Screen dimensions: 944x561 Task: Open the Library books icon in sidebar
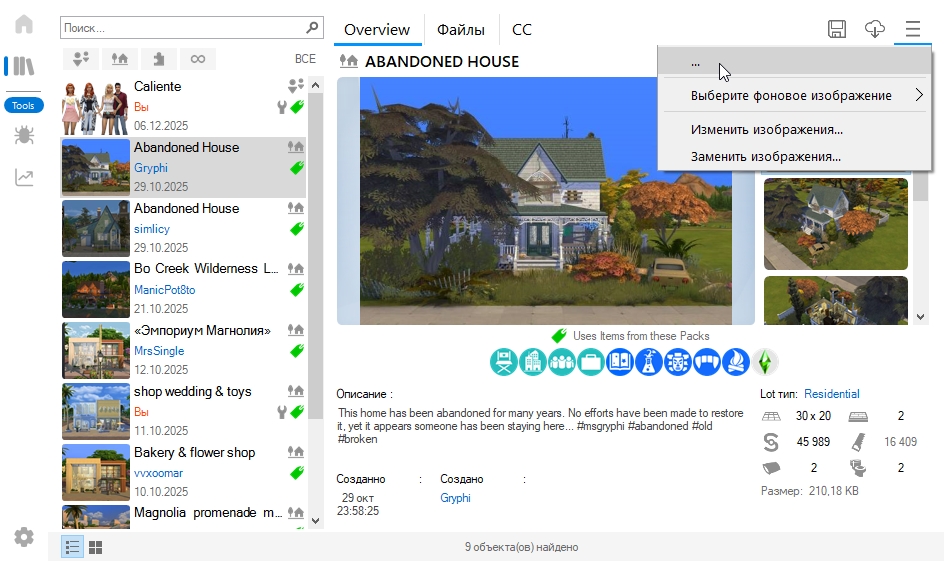pyautogui.click(x=23, y=66)
